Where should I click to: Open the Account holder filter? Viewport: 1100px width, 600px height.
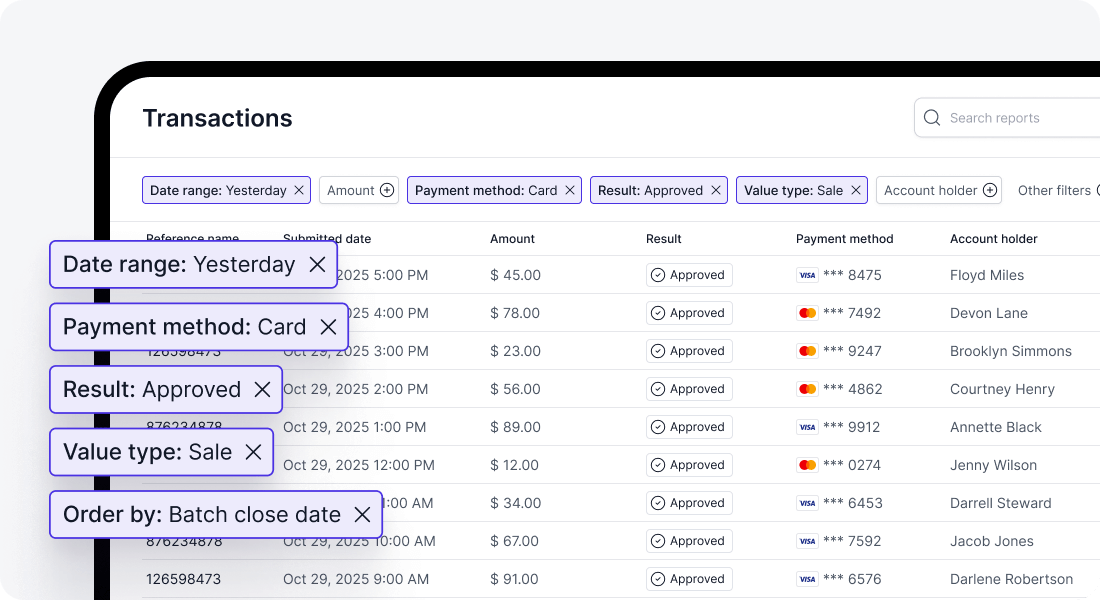point(939,190)
